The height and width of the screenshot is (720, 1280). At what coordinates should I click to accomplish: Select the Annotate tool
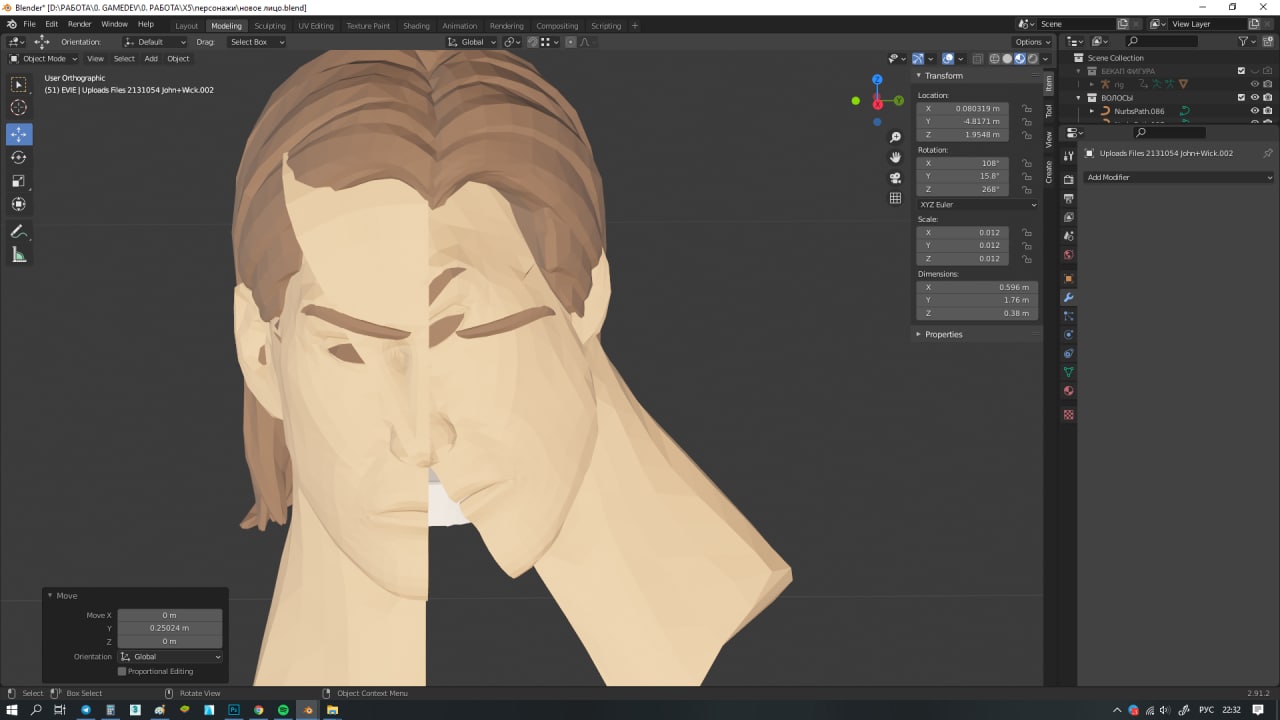click(x=19, y=231)
